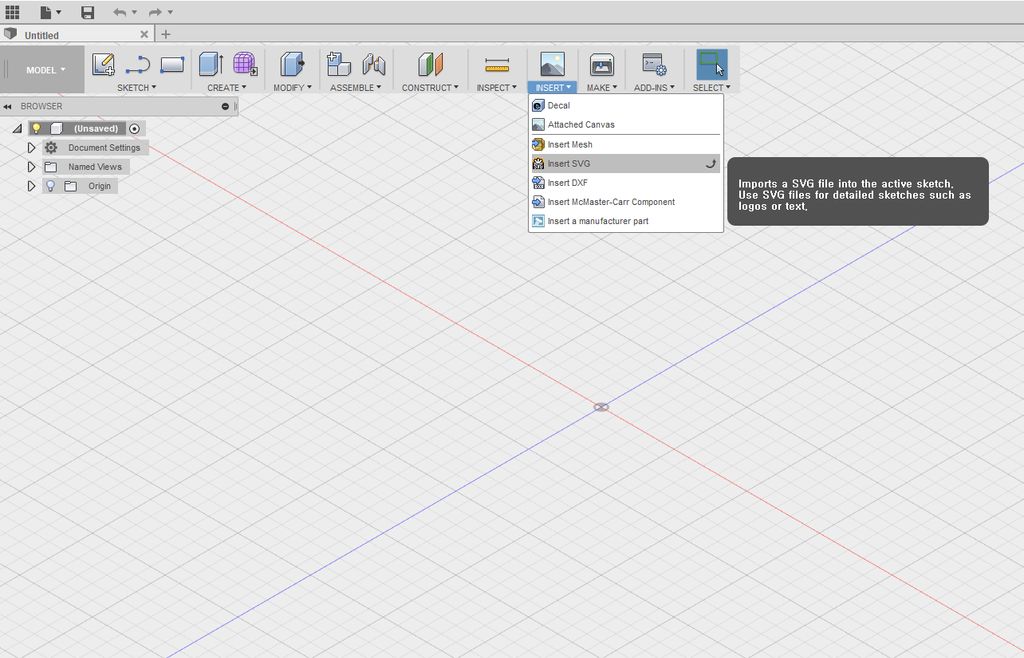Choose Attached Canvas from Insert menu

tap(626, 125)
